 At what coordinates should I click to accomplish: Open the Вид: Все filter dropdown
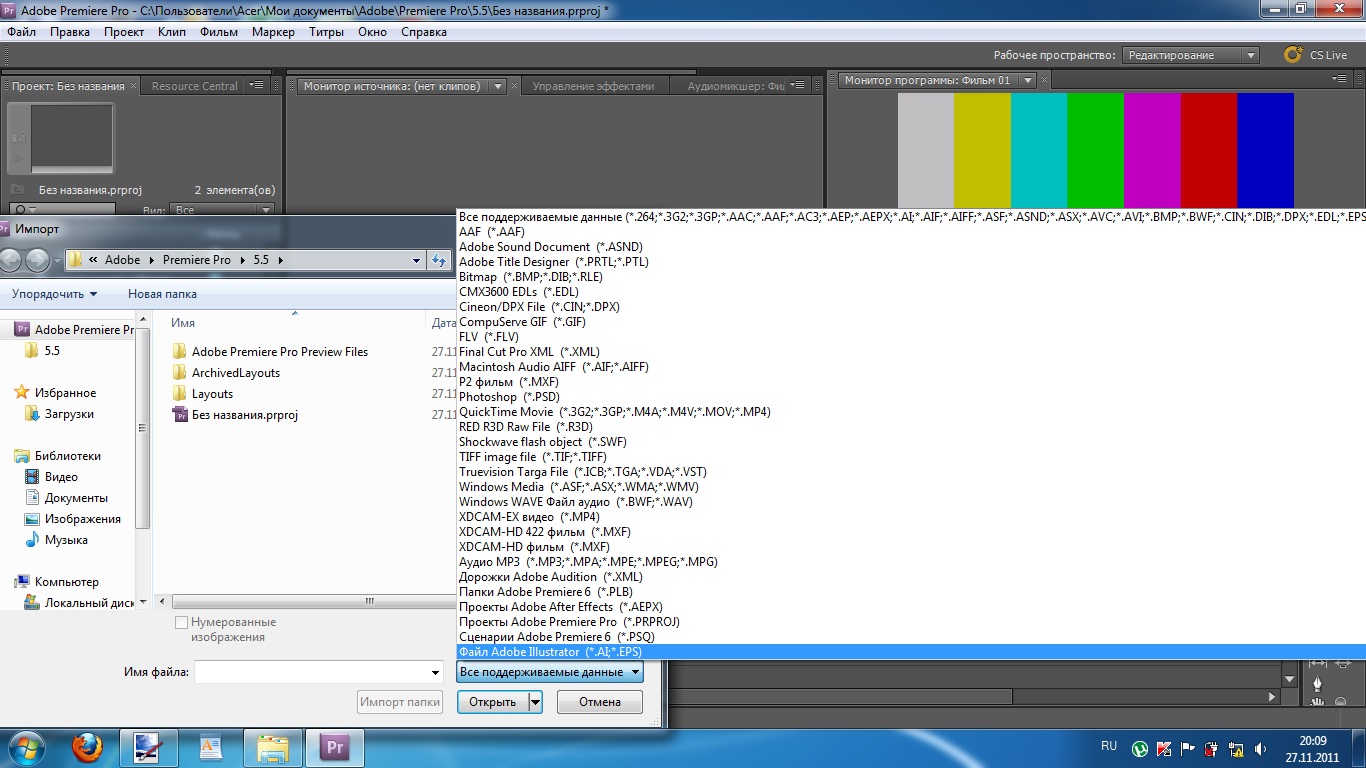click(222, 210)
